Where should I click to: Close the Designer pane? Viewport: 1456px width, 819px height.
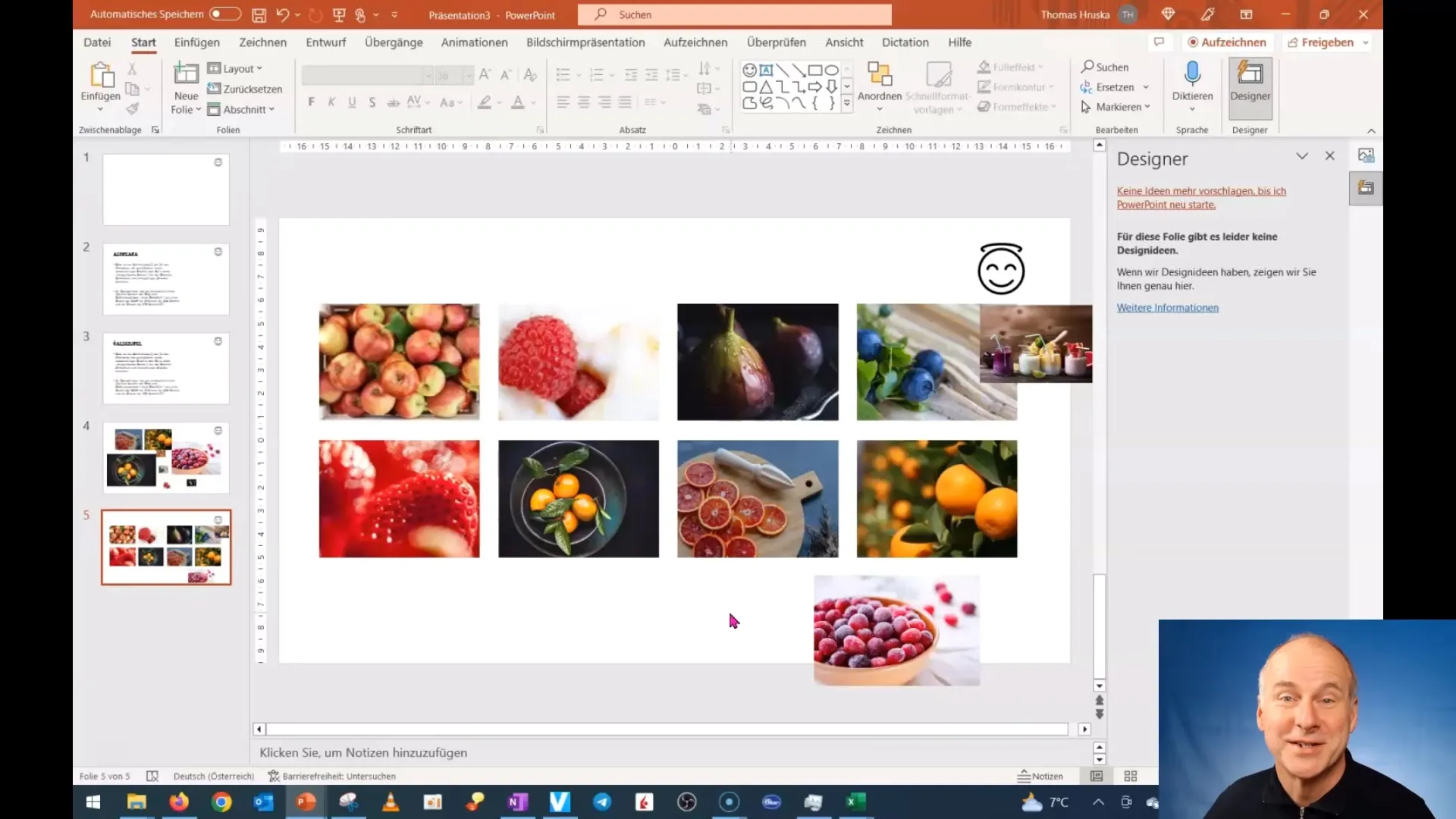tap(1329, 155)
